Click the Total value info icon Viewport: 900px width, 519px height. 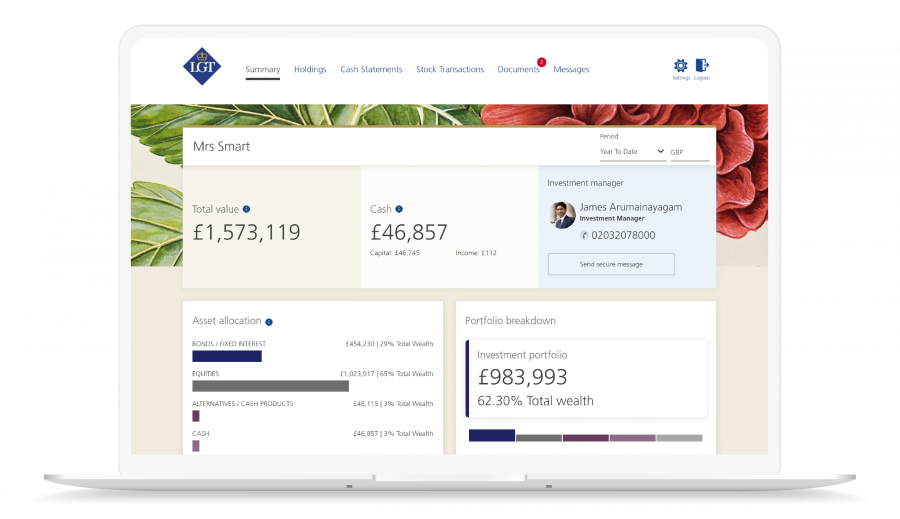(x=246, y=209)
